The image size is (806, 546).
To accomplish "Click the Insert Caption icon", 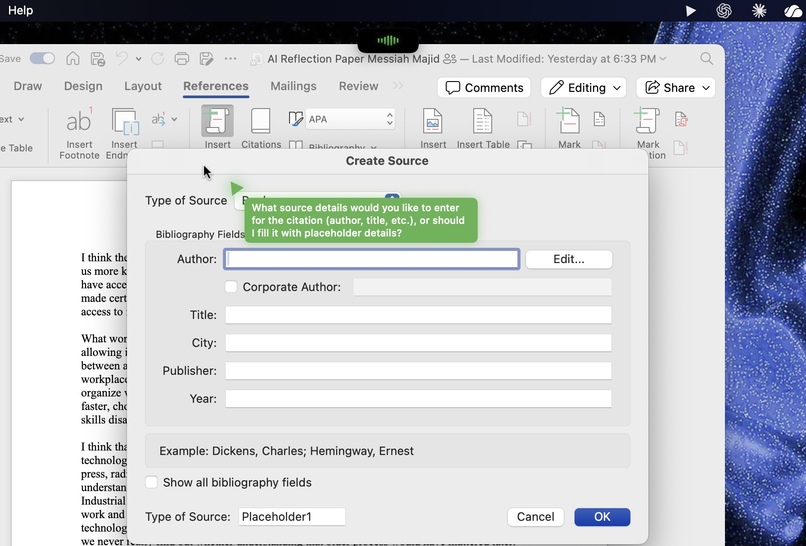I will 432,121.
